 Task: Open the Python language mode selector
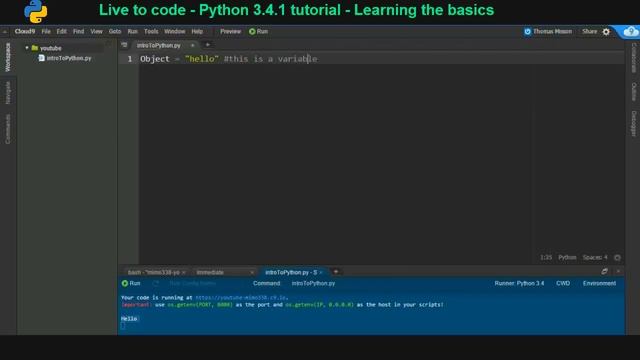tap(567, 258)
